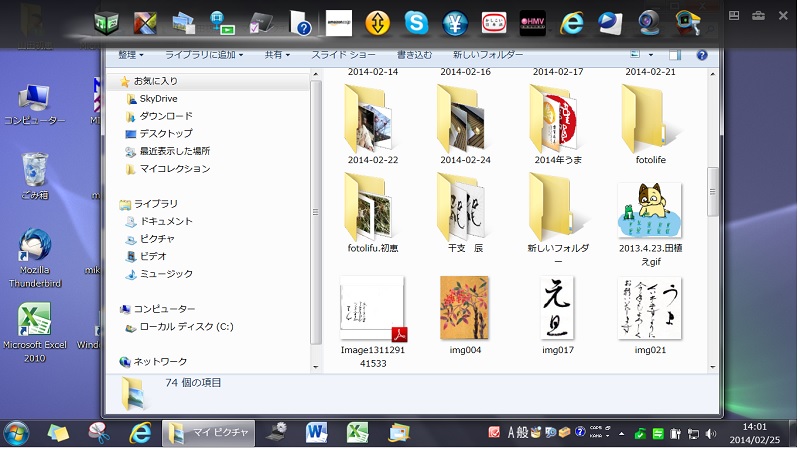Select お気に入り in navigation pane
This screenshot has height=449, width=800.
point(156,81)
